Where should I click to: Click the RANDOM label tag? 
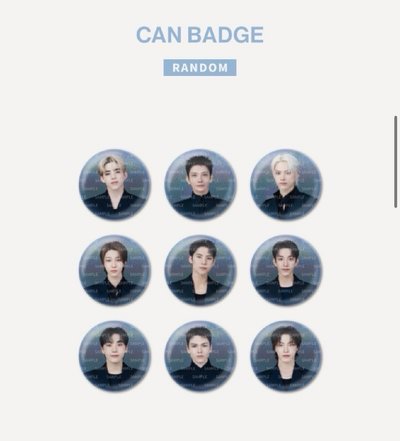(x=200, y=68)
